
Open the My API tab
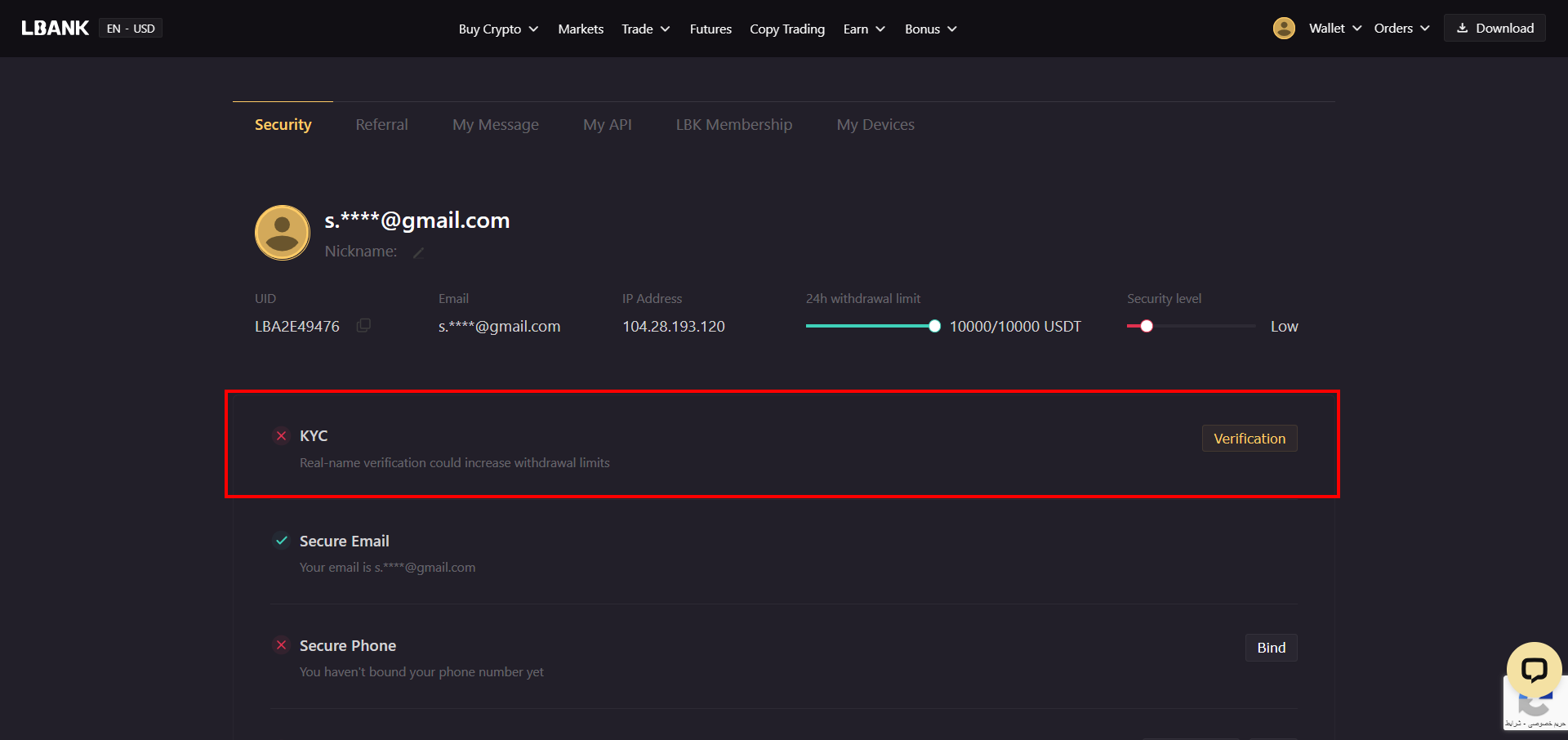(608, 124)
